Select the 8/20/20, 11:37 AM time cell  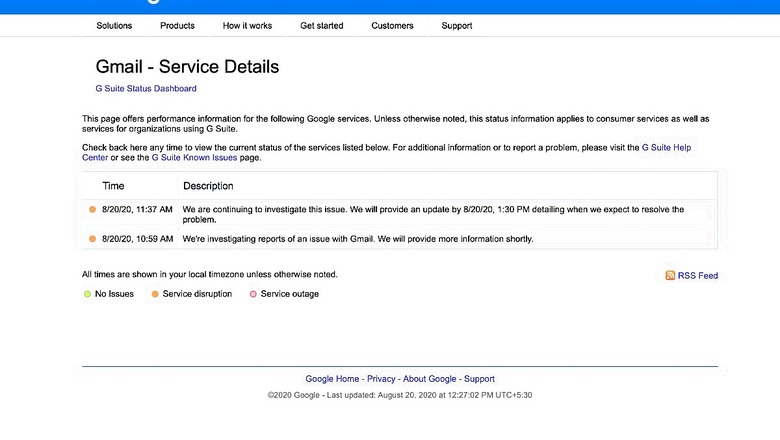[x=137, y=209]
